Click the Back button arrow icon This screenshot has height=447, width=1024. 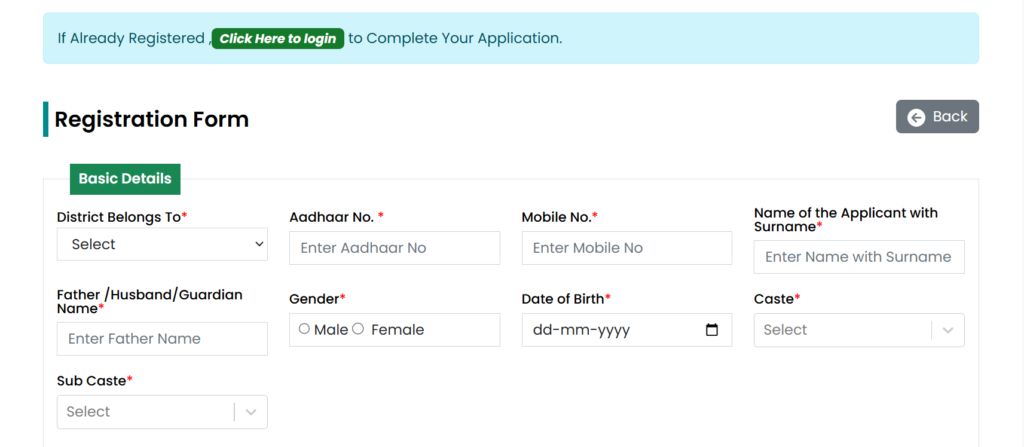coord(916,118)
